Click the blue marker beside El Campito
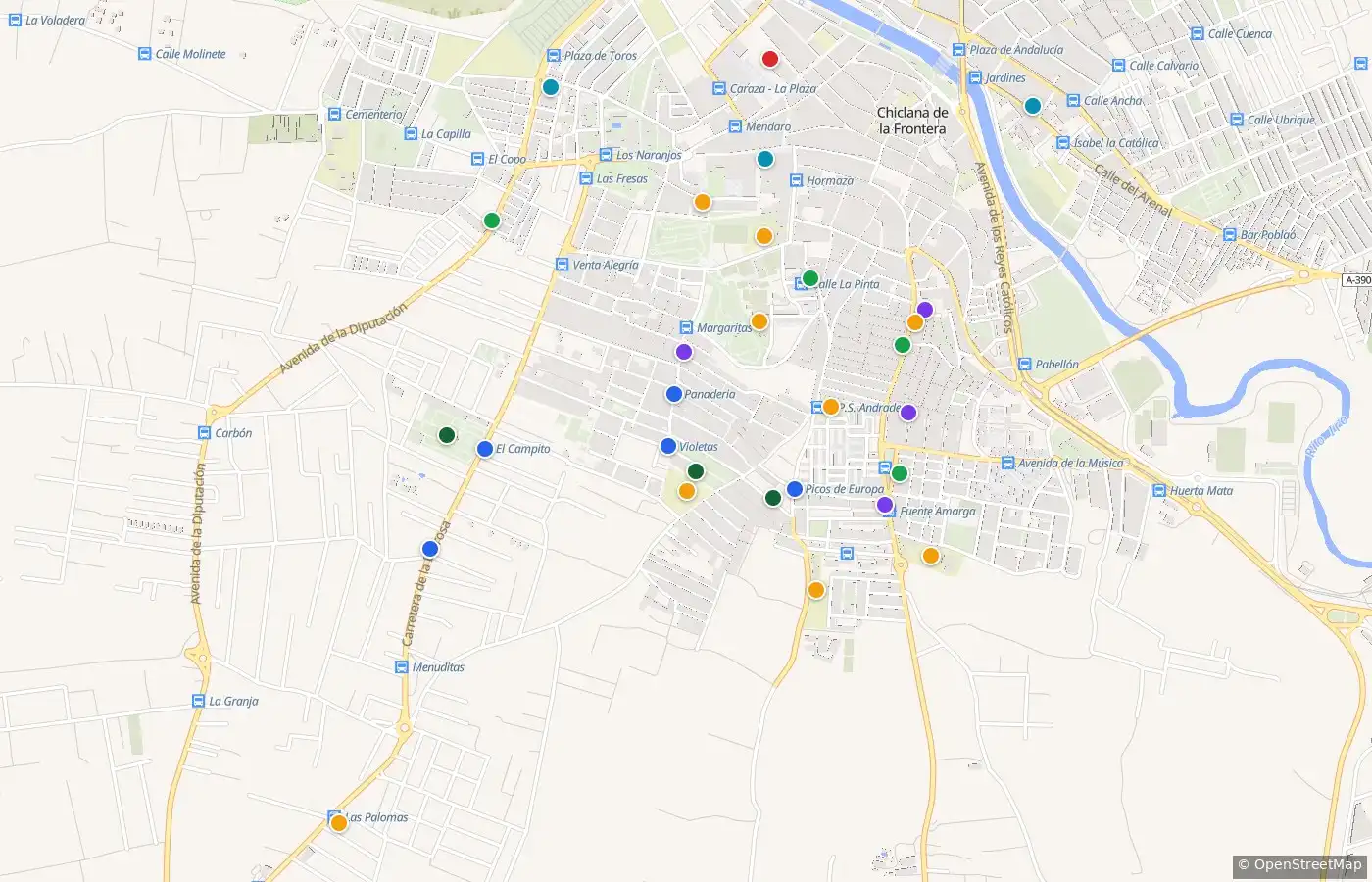This screenshot has width=1372, height=882. click(484, 449)
